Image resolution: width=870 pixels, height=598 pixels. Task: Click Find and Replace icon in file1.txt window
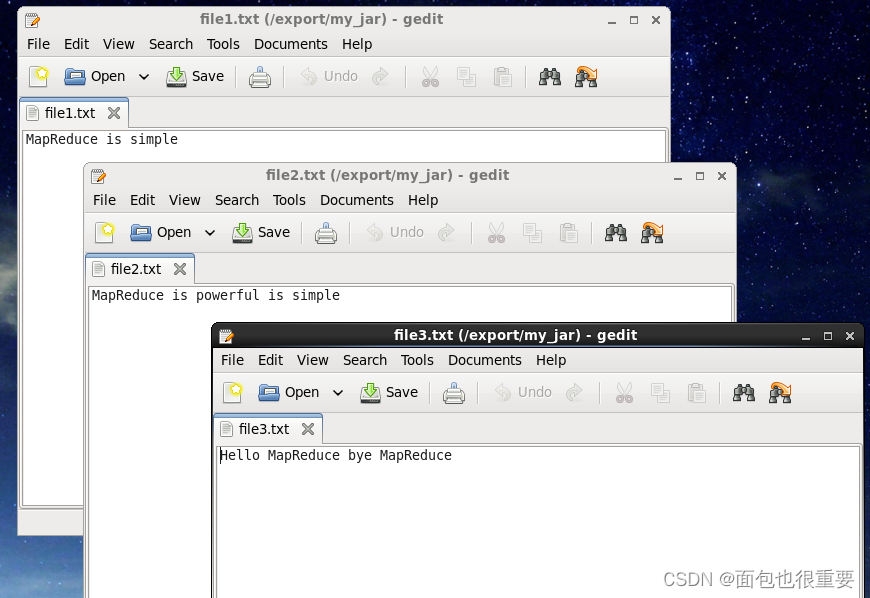586,77
